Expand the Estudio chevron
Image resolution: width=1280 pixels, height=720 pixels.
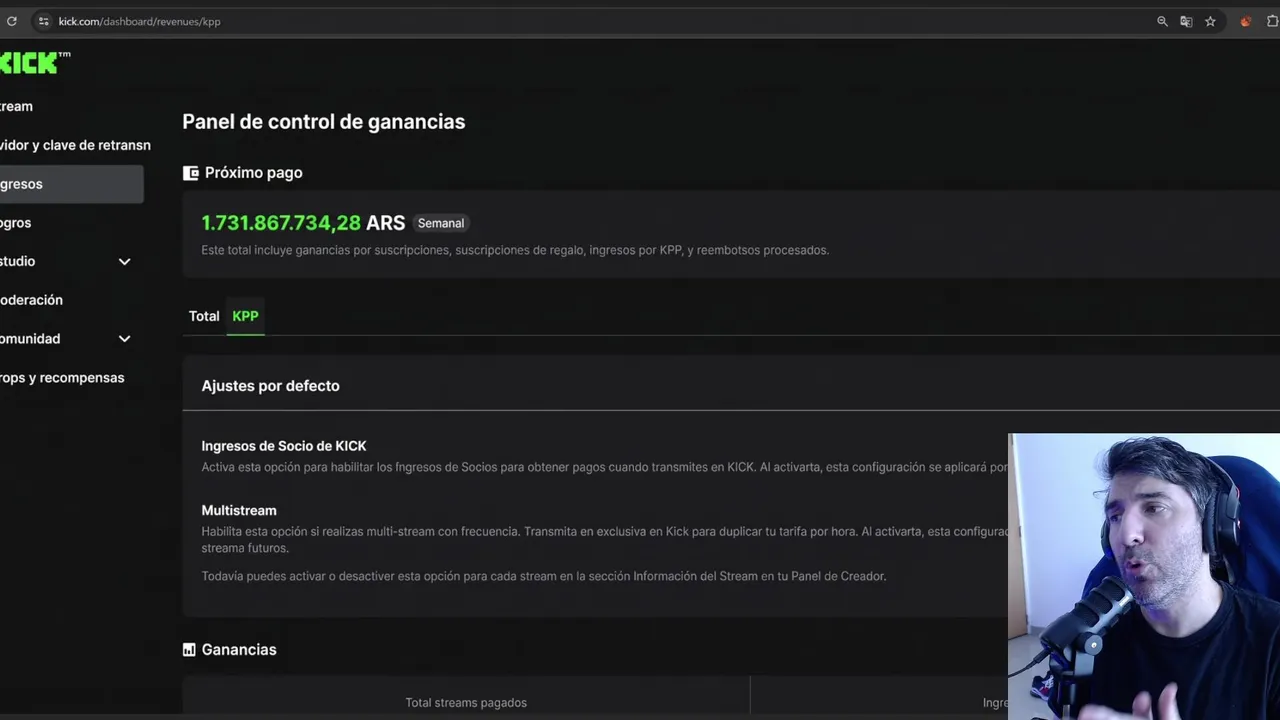[x=125, y=261]
